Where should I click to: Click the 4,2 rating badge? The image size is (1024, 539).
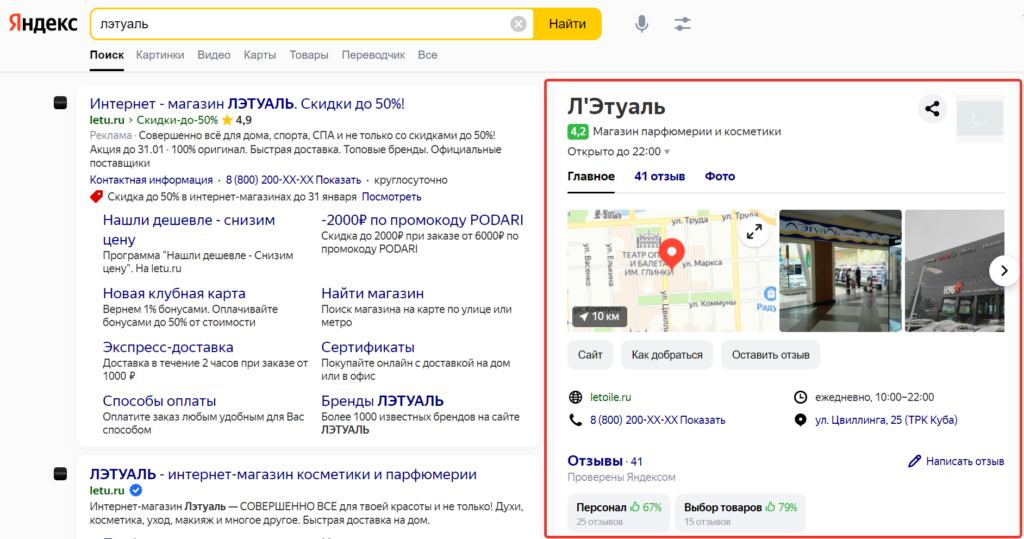tap(577, 132)
